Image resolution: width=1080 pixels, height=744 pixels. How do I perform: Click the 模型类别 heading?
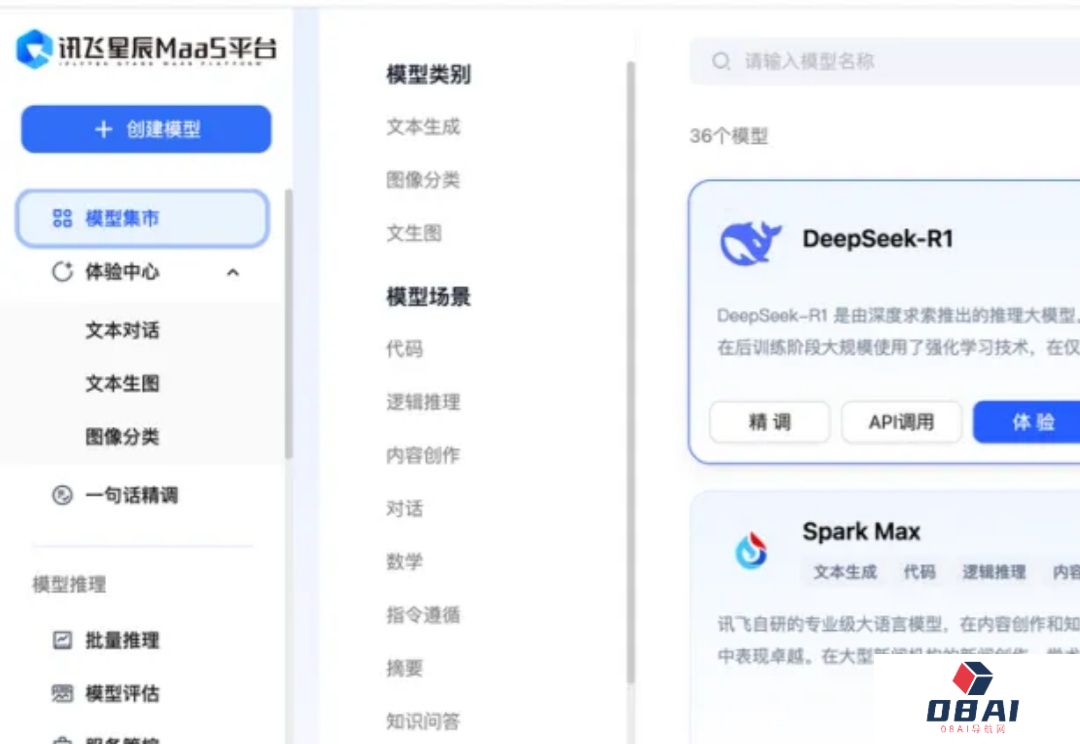click(x=428, y=74)
